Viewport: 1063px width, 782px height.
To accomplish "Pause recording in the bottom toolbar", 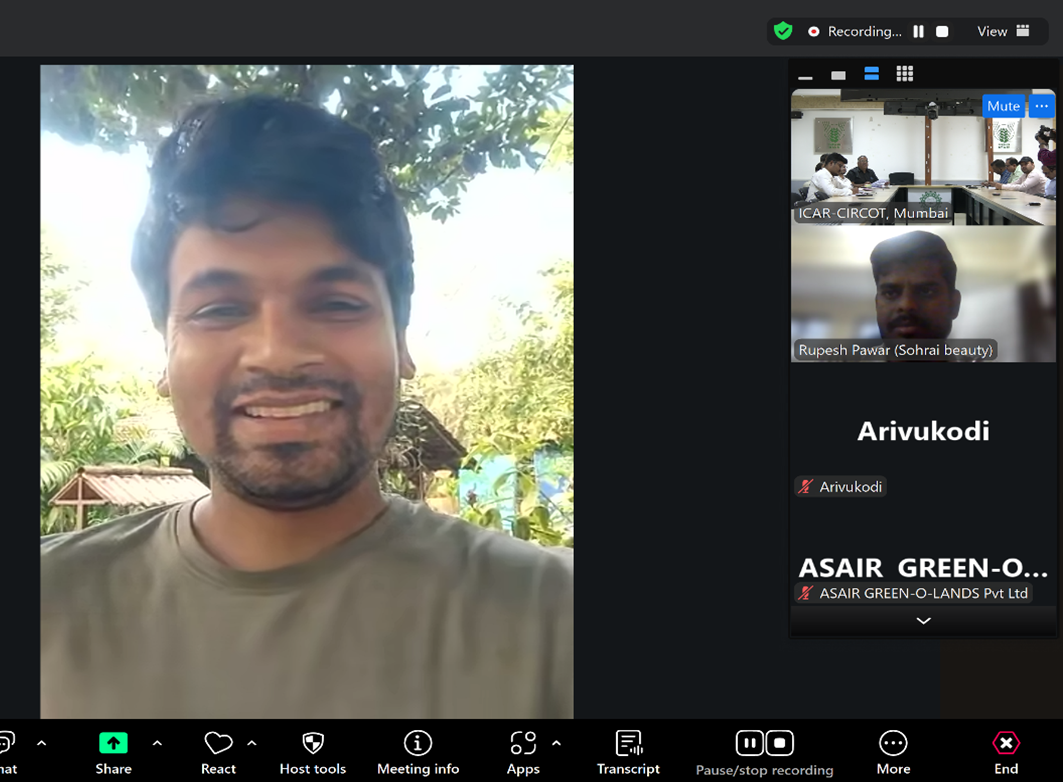I will (x=749, y=743).
